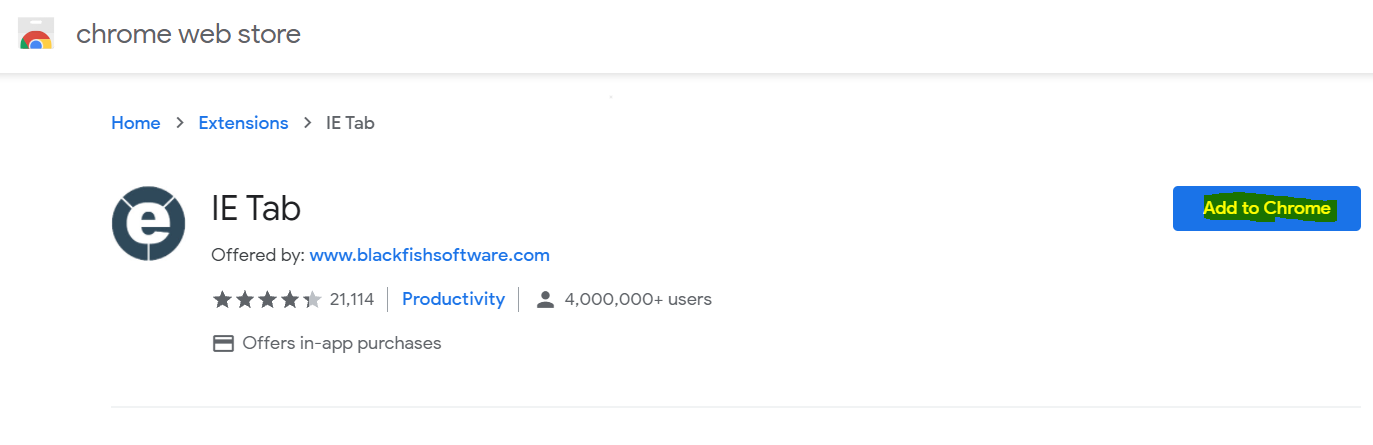1373x445 pixels.
Task: Open the Extensions breadcrumb link
Action: [x=243, y=123]
